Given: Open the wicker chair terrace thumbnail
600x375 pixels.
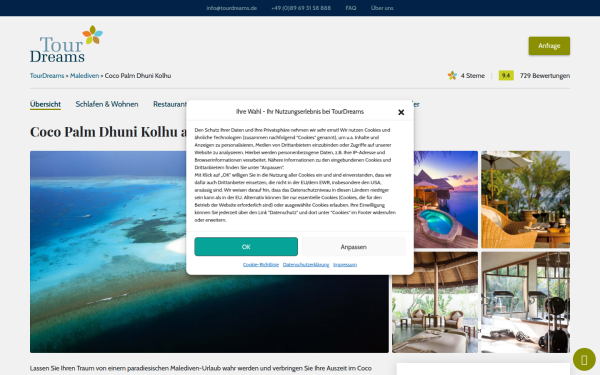Looking at the screenshot, I should [525, 199].
